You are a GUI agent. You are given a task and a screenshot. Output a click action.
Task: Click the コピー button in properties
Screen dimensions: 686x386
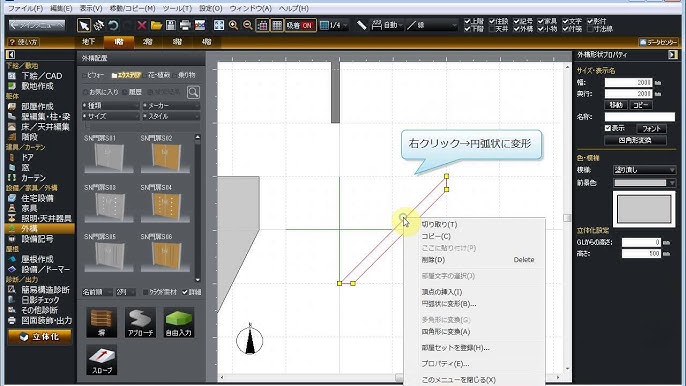[641, 105]
